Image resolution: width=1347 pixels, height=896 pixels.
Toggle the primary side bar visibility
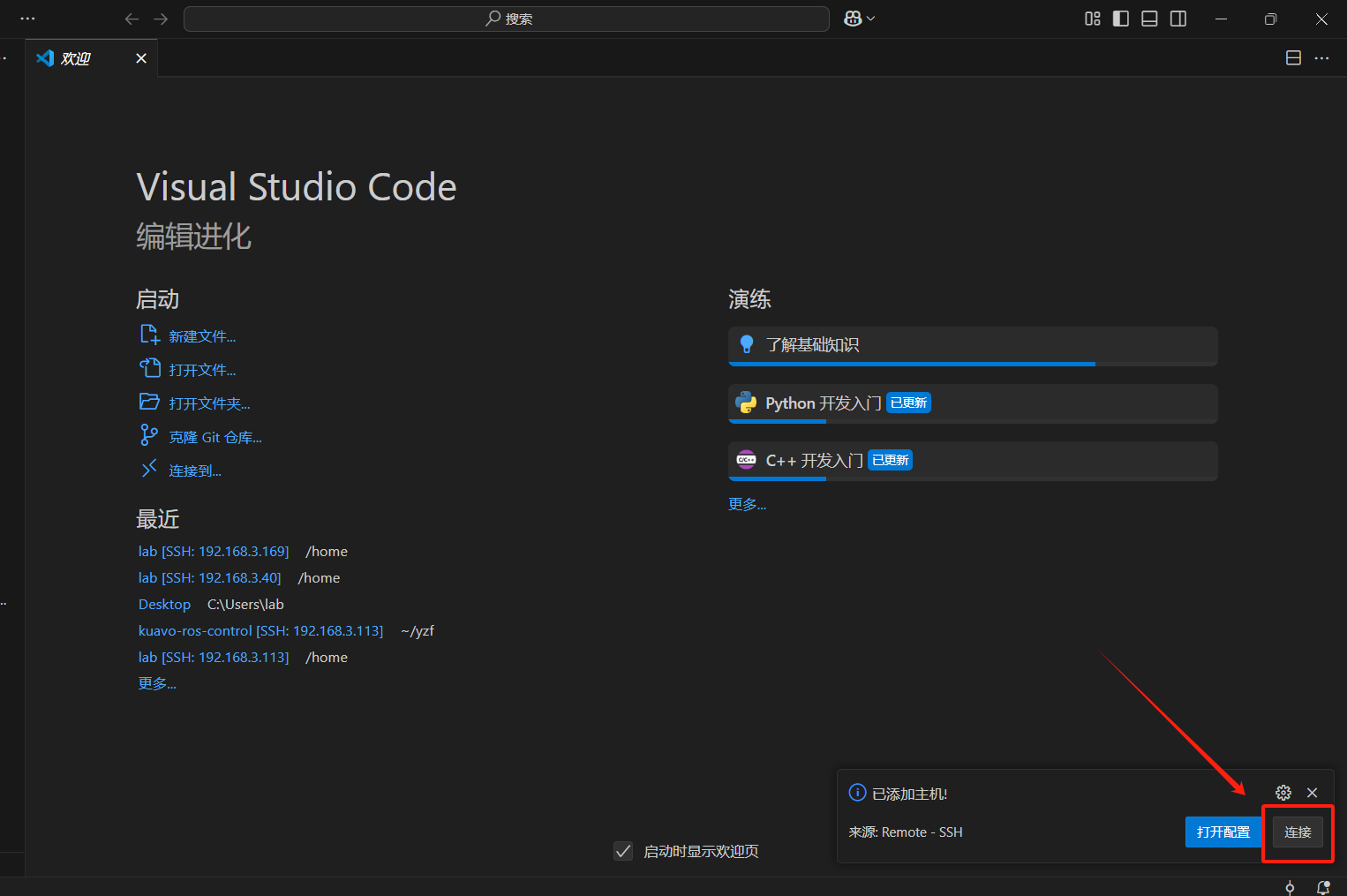pos(1120,19)
